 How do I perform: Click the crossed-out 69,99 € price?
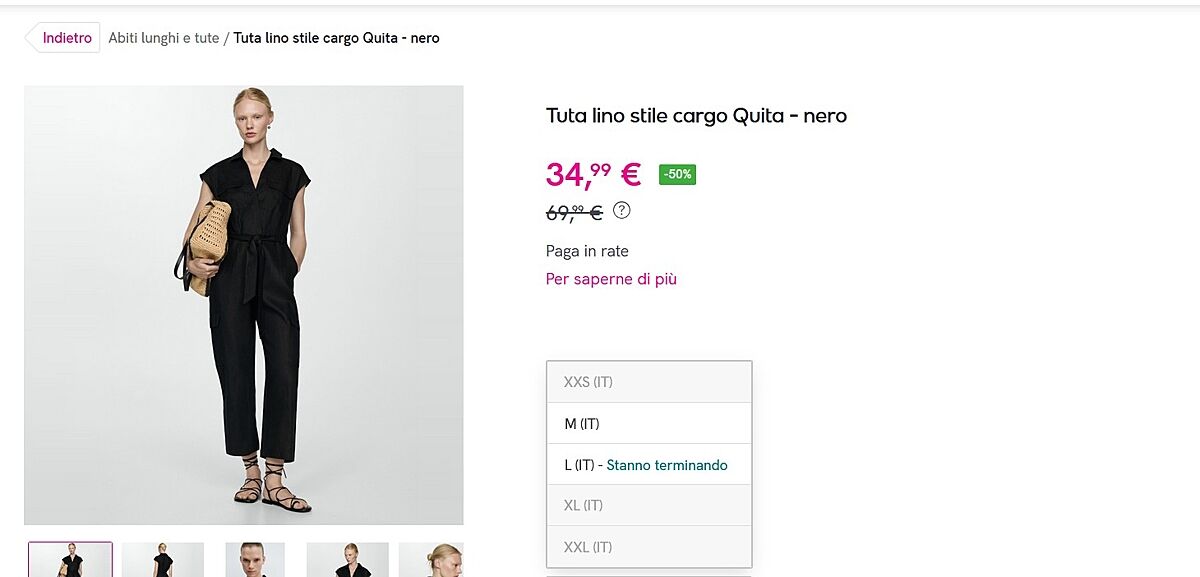pyautogui.click(x=574, y=212)
